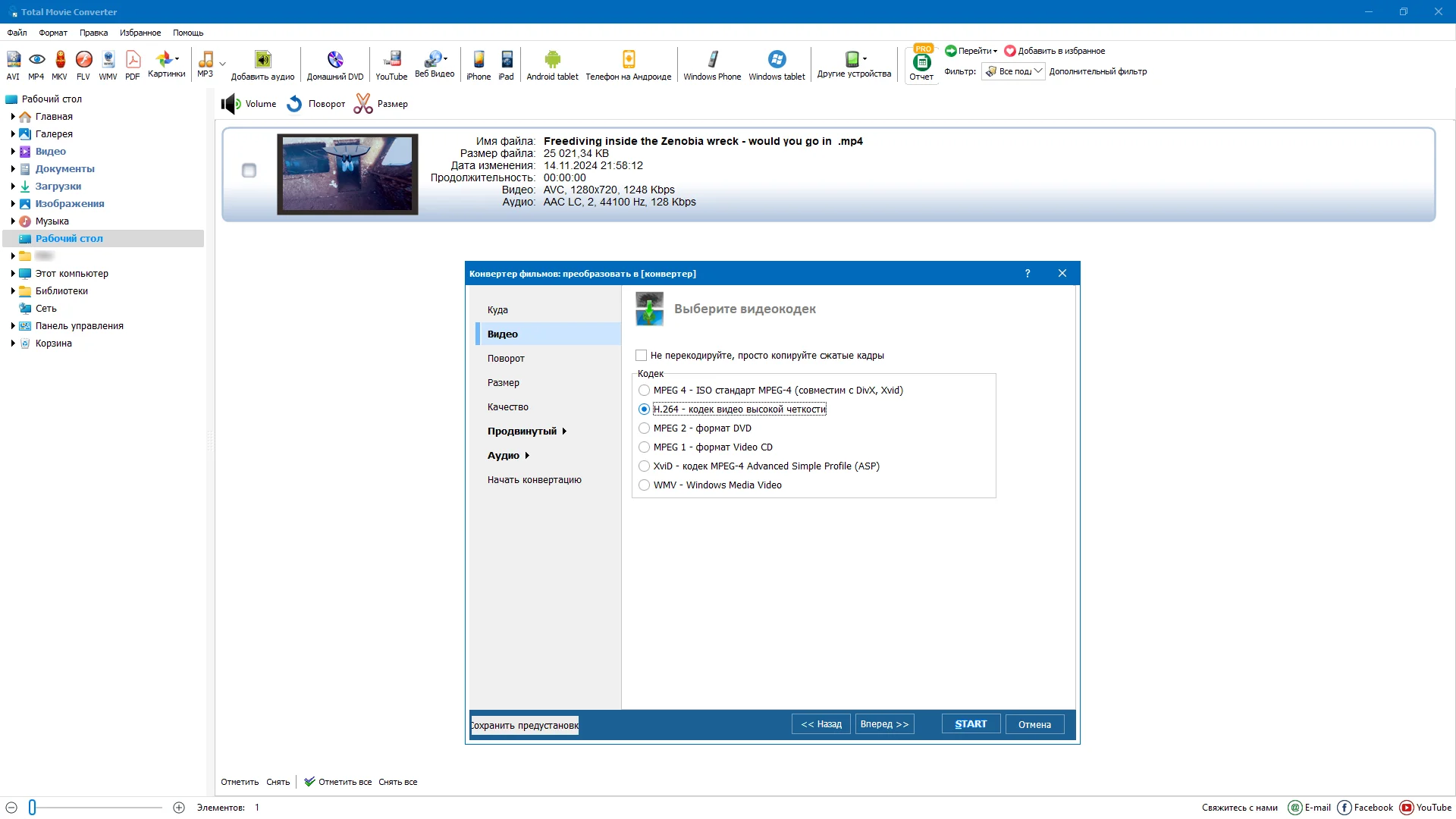This screenshot has height=819, width=1456.
Task: Switch to the Качество dialog section
Action: (548, 407)
